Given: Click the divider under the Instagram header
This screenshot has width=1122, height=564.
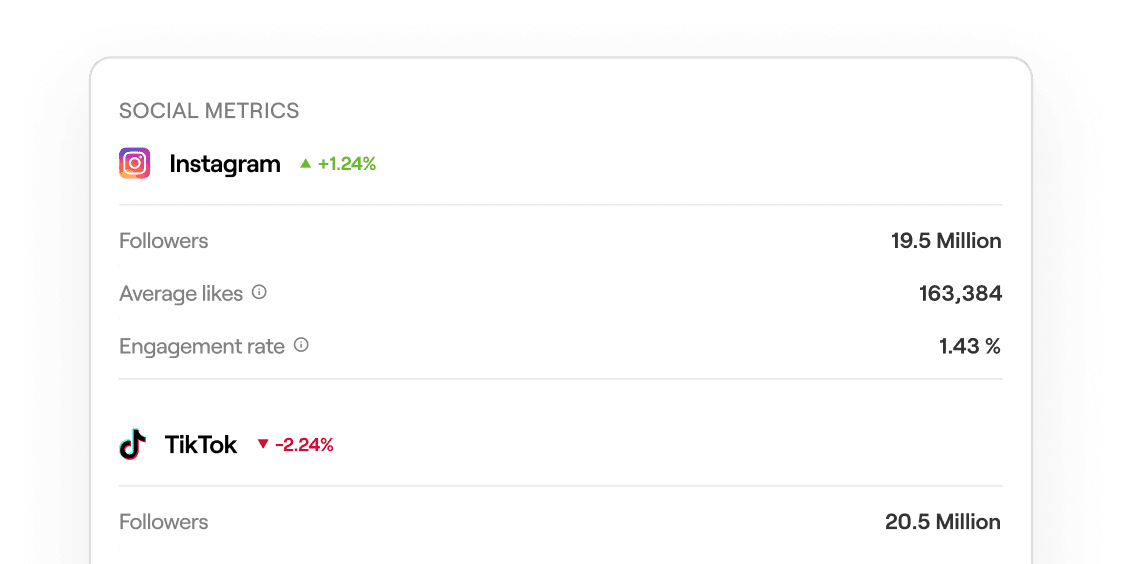Looking at the screenshot, I should pos(561,205).
